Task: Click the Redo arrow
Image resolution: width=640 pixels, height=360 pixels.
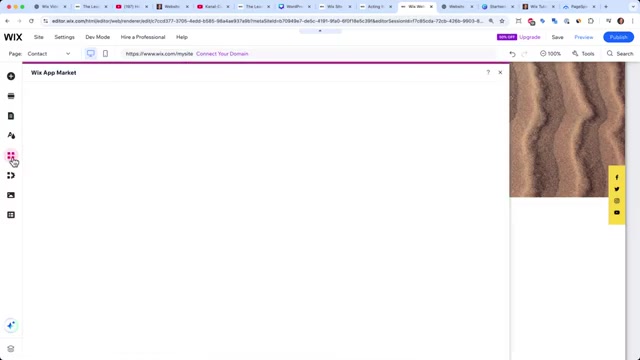Action: (524, 54)
